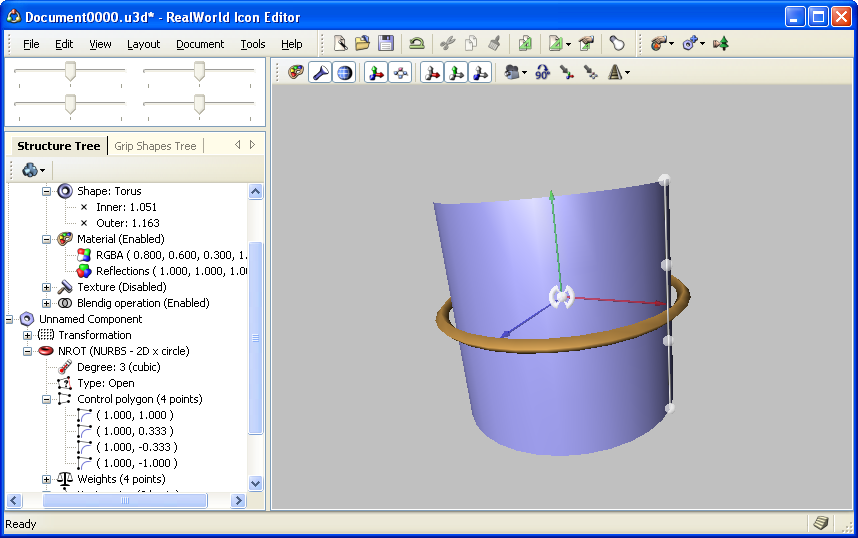Open the Help menu

pyautogui.click(x=292, y=44)
